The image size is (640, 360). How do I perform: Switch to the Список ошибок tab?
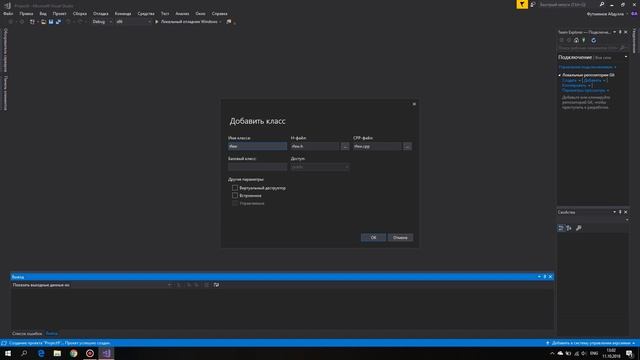coord(27,333)
